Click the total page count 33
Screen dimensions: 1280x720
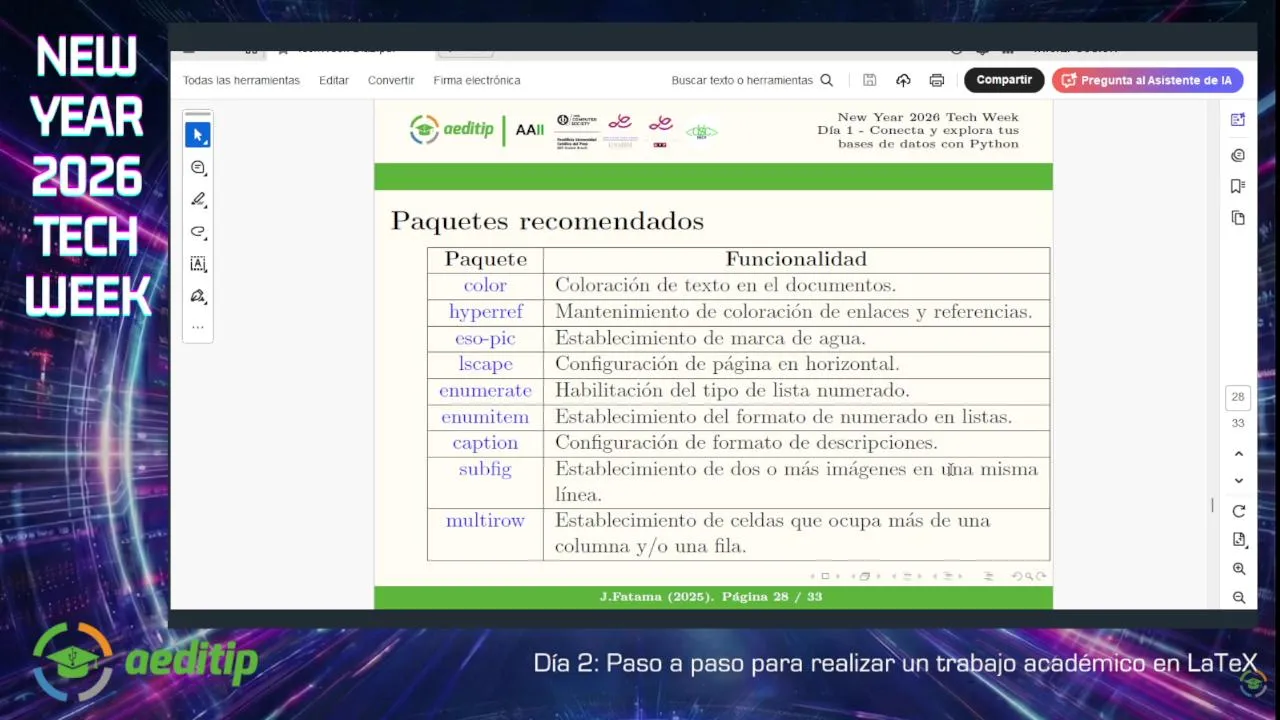(1238, 424)
